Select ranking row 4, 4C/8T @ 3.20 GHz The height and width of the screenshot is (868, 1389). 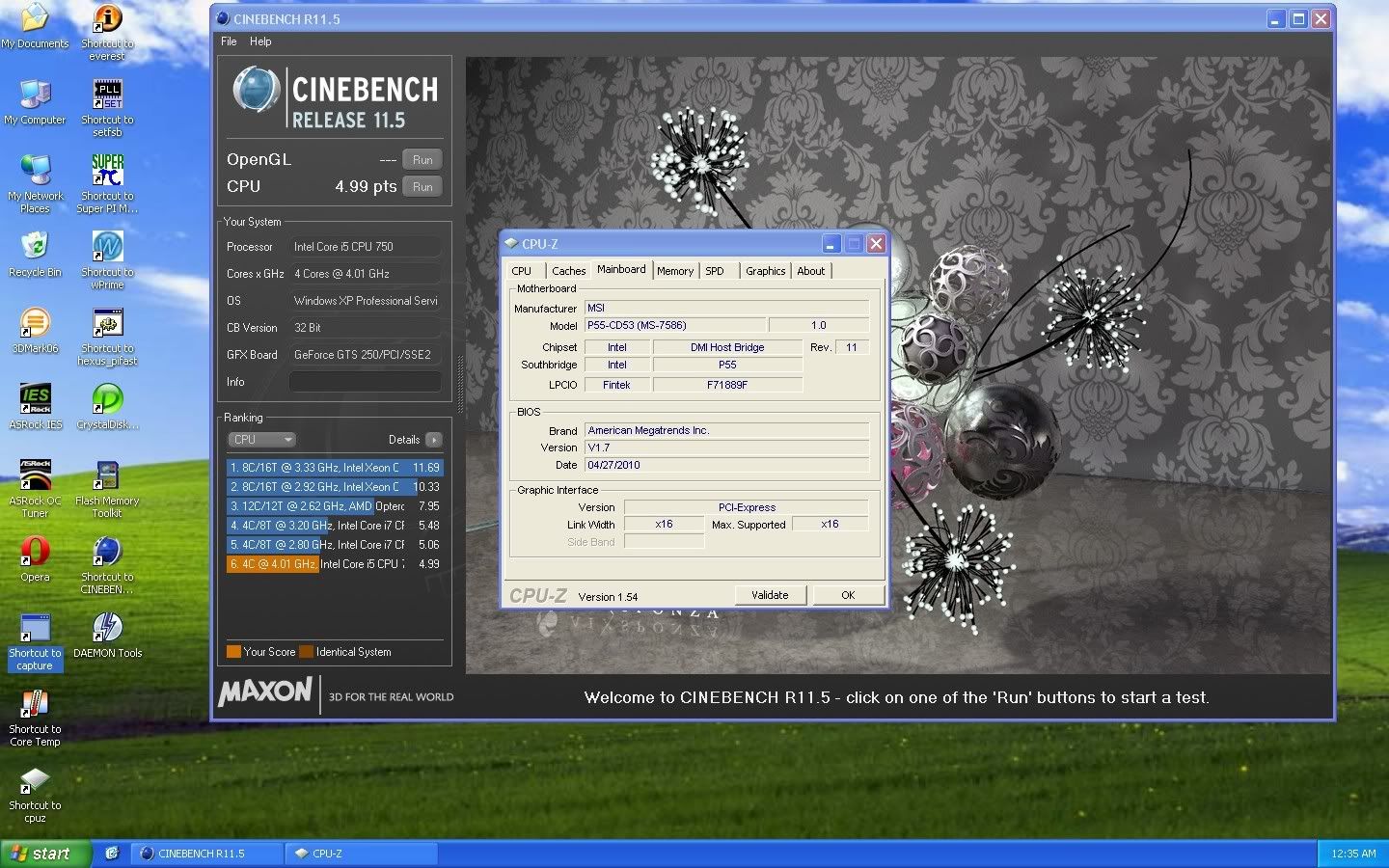tap(334, 526)
